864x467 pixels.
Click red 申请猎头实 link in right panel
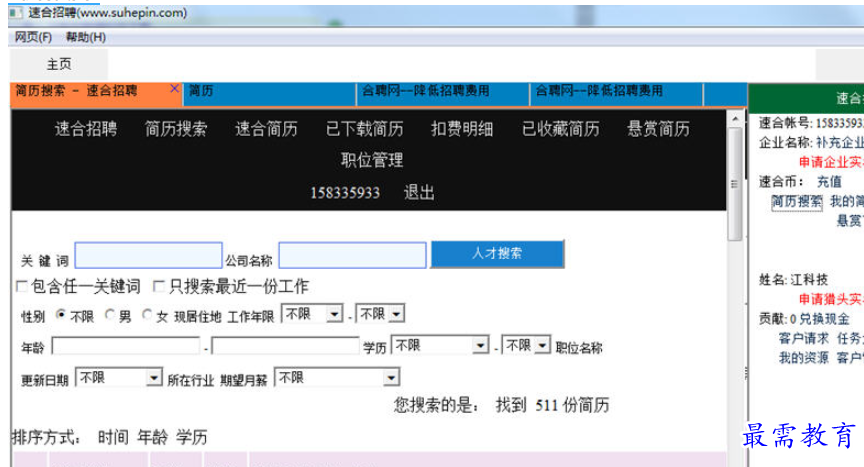831,299
